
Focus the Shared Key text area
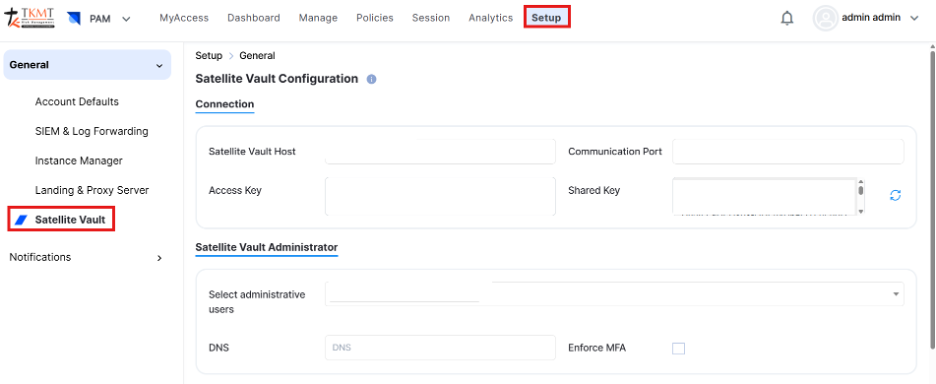tap(764, 196)
